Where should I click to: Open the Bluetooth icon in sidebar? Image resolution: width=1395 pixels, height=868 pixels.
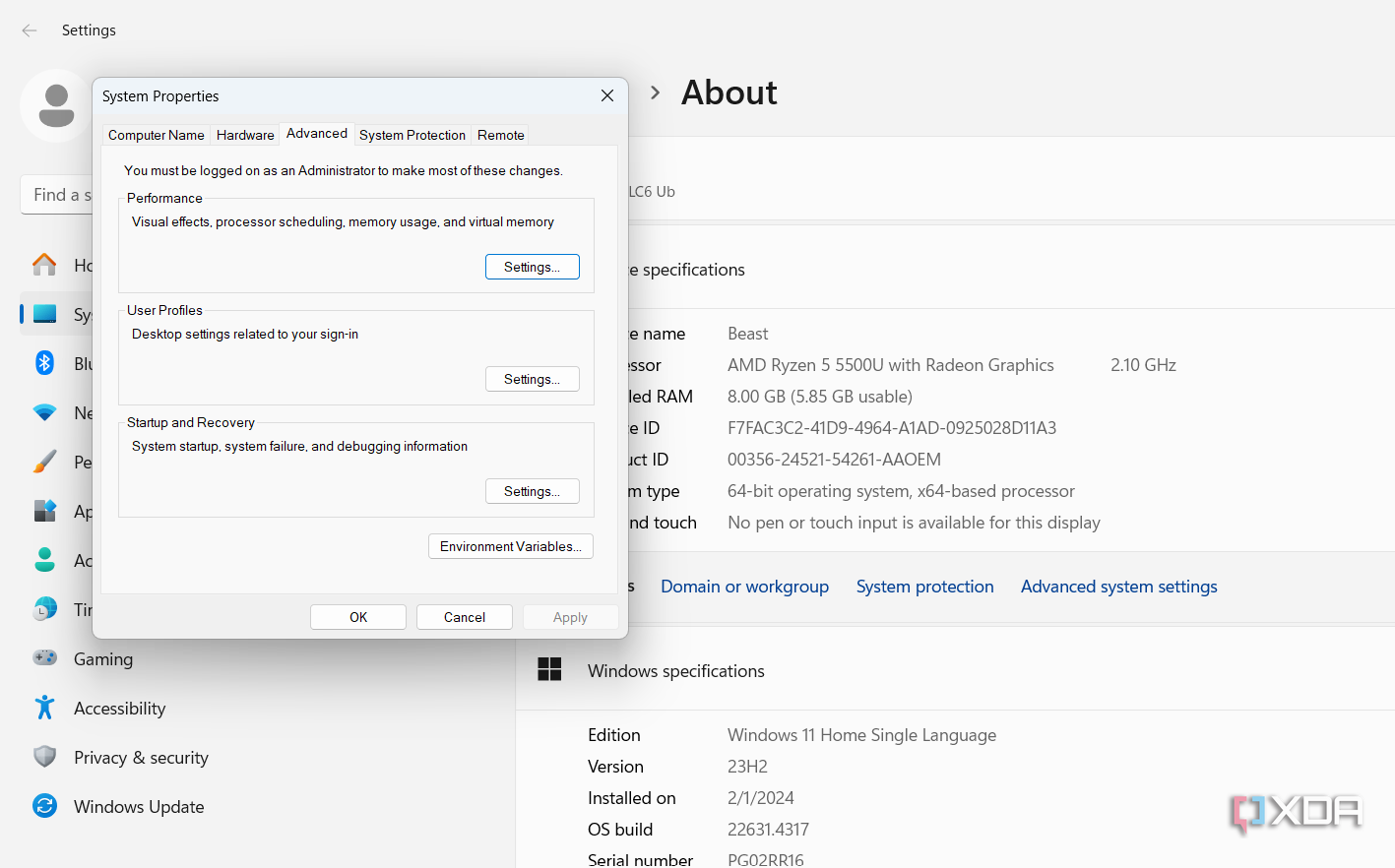(44, 363)
